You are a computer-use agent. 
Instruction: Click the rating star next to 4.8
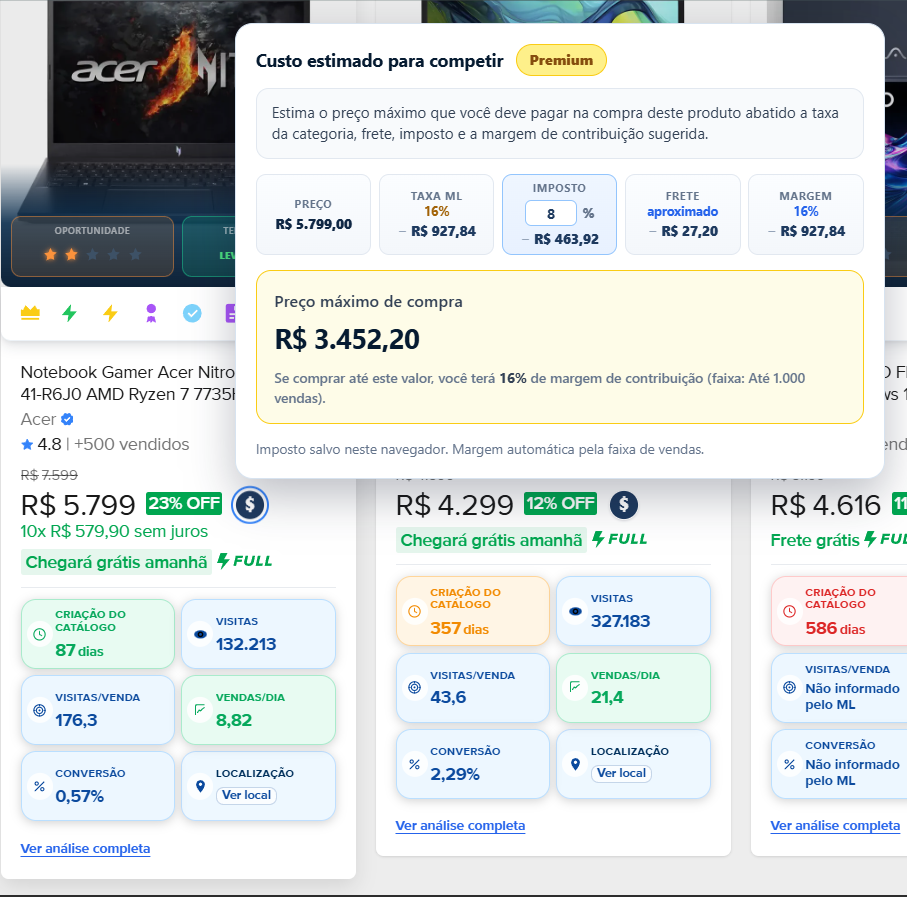(x=27, y=444)
